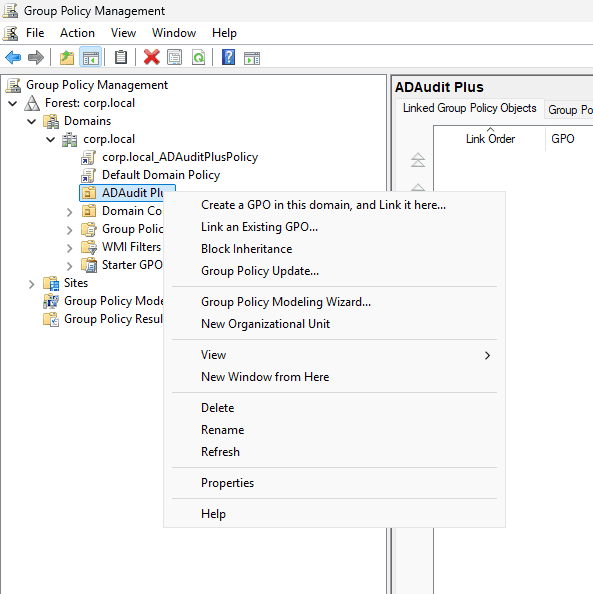Image resolution: width=593 pixels, height=594 pixels.
Task: Open the View submenu arrow
Action: [487, 355]
